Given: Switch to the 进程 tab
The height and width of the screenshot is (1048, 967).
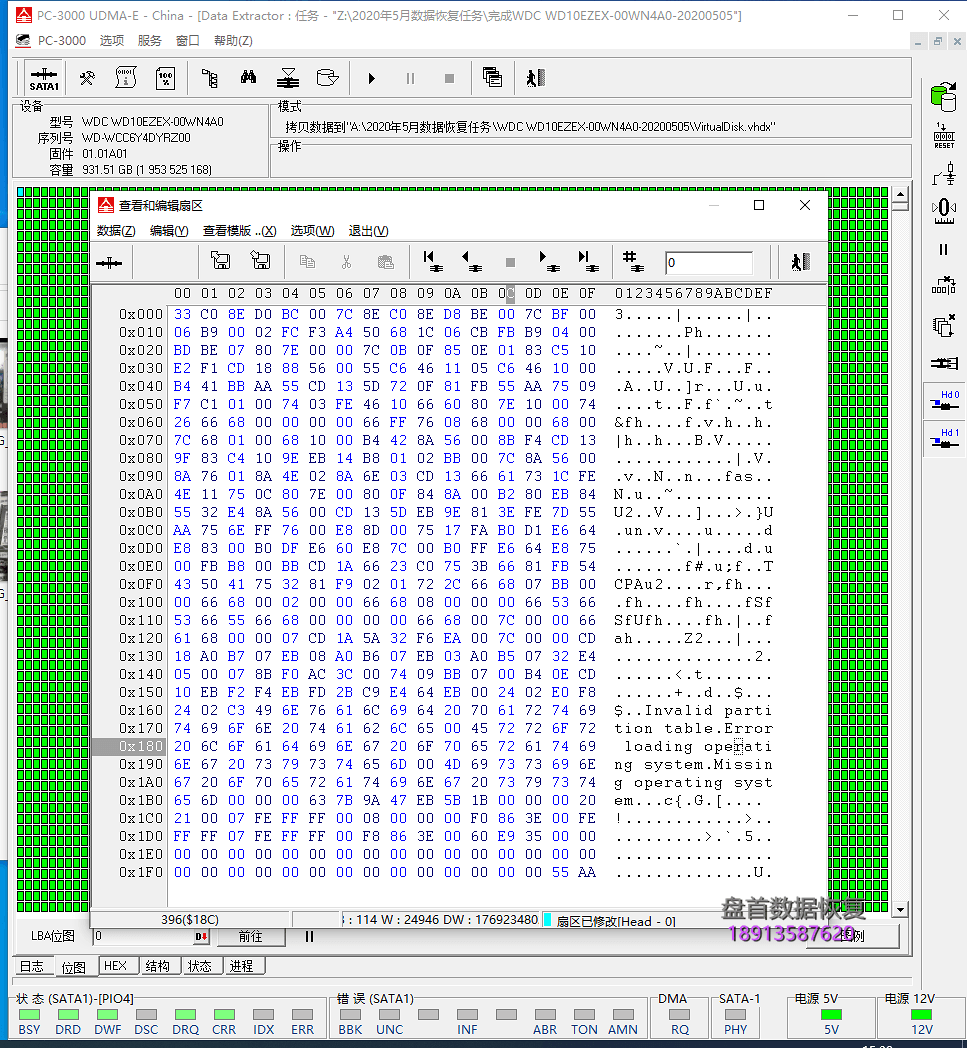Looking at the screenshot, I should coord(242,966).
